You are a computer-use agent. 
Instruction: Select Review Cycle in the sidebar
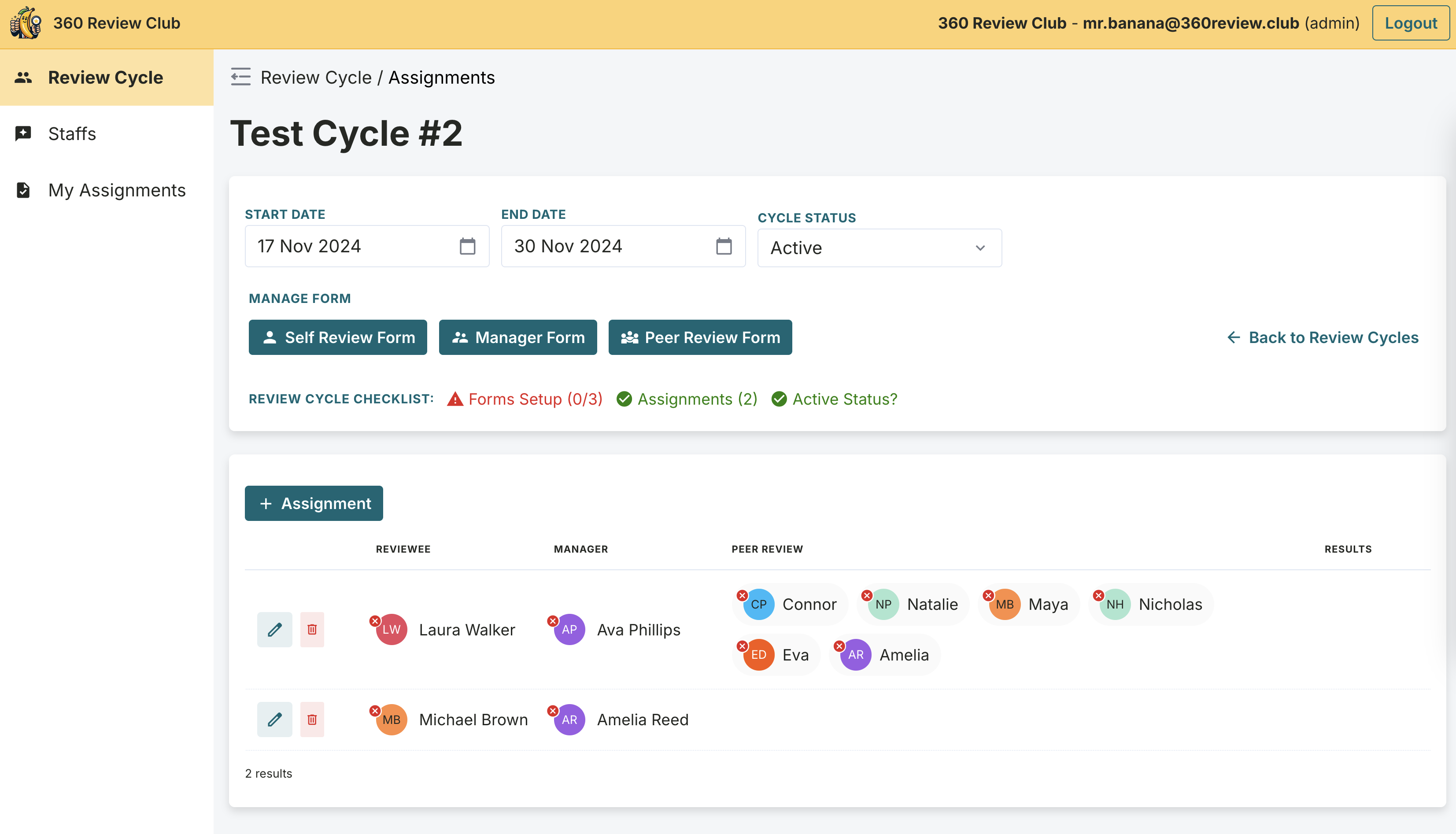105,77
